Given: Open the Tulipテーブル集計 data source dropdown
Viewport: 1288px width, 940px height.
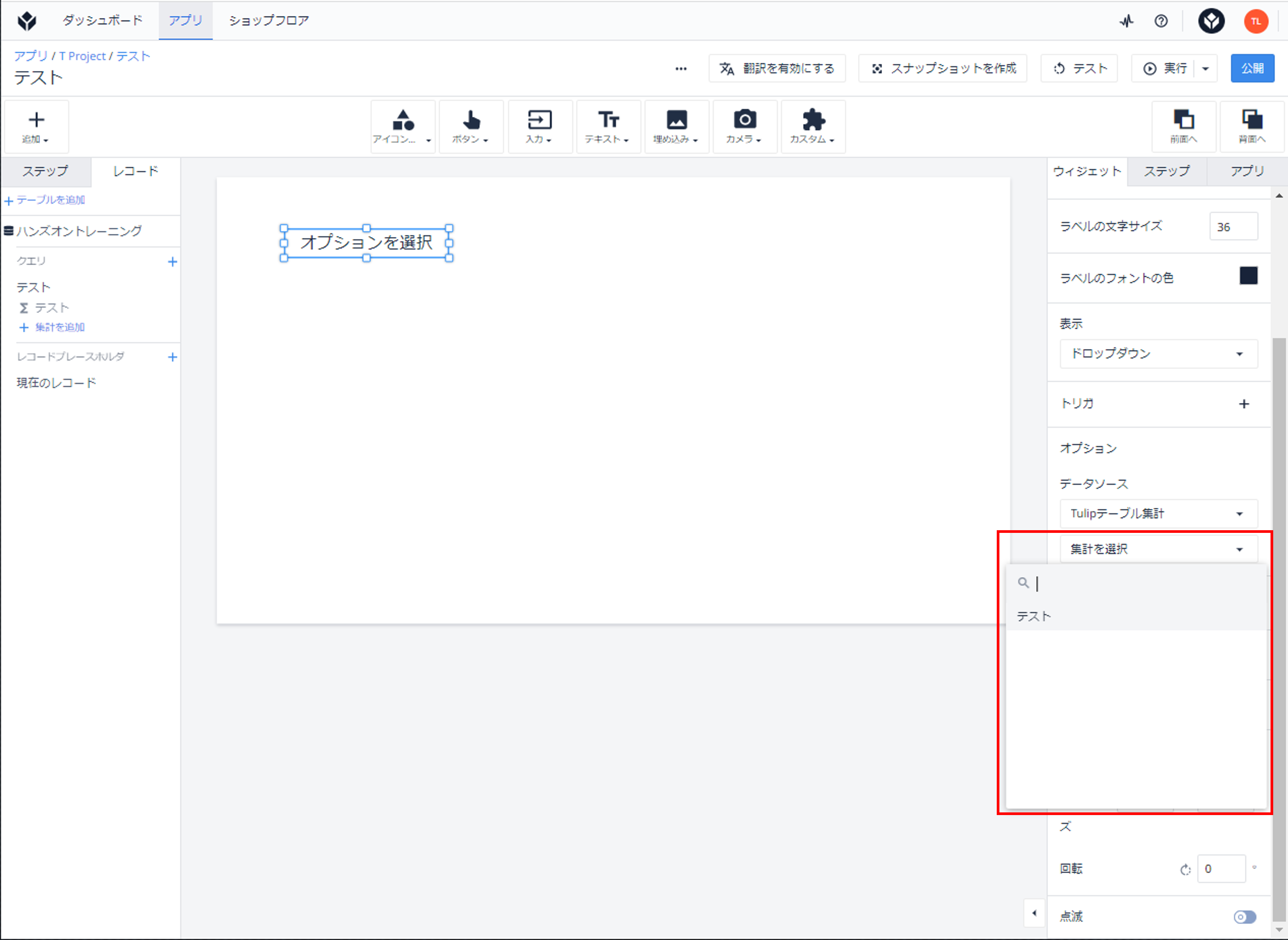Looking at the screenshot, I should click(x=1158, y=514).
